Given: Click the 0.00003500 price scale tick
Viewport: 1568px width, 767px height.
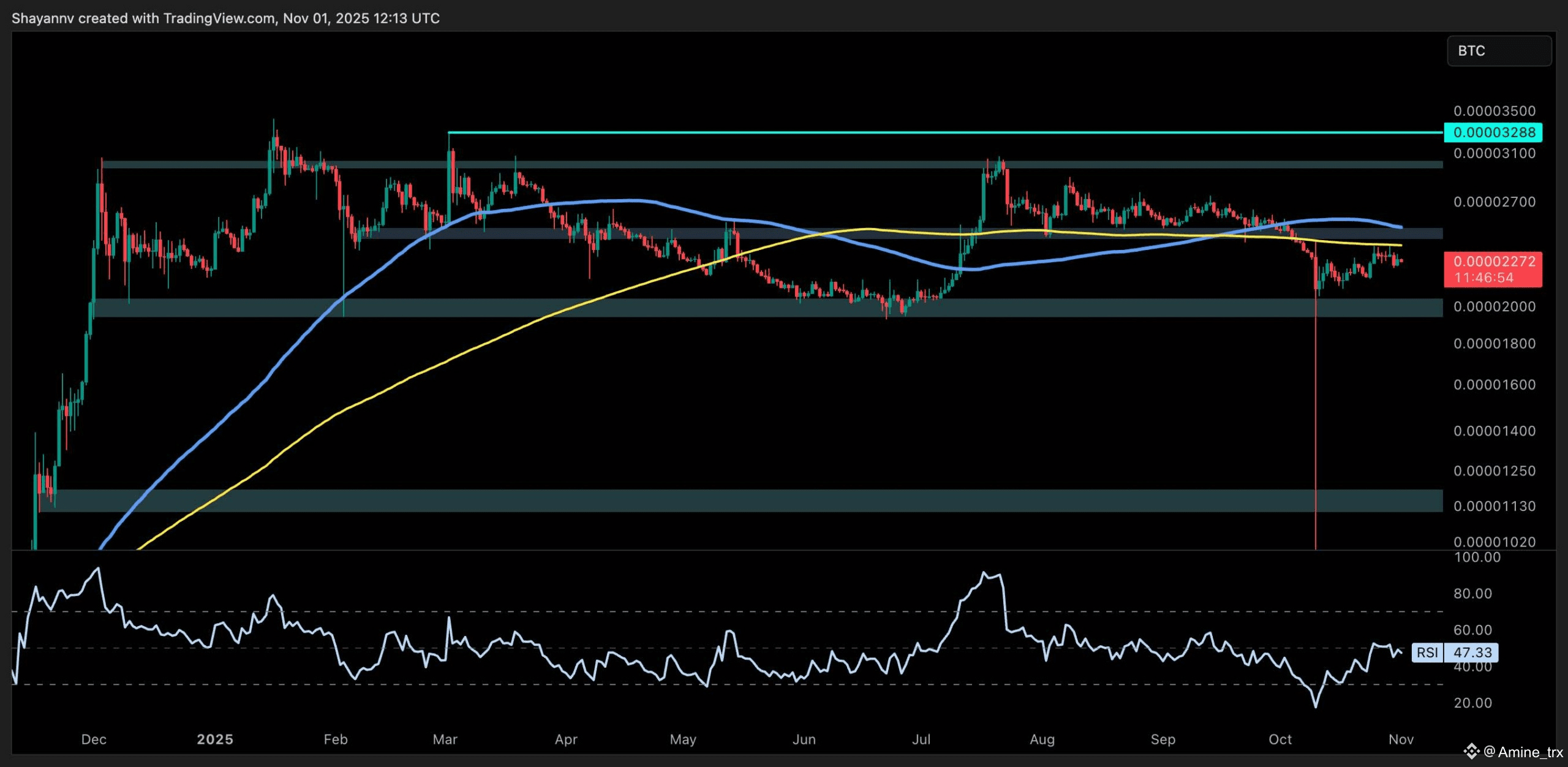Looking at the screenshot, I should pyautogui.click(x=1494, y=111).
